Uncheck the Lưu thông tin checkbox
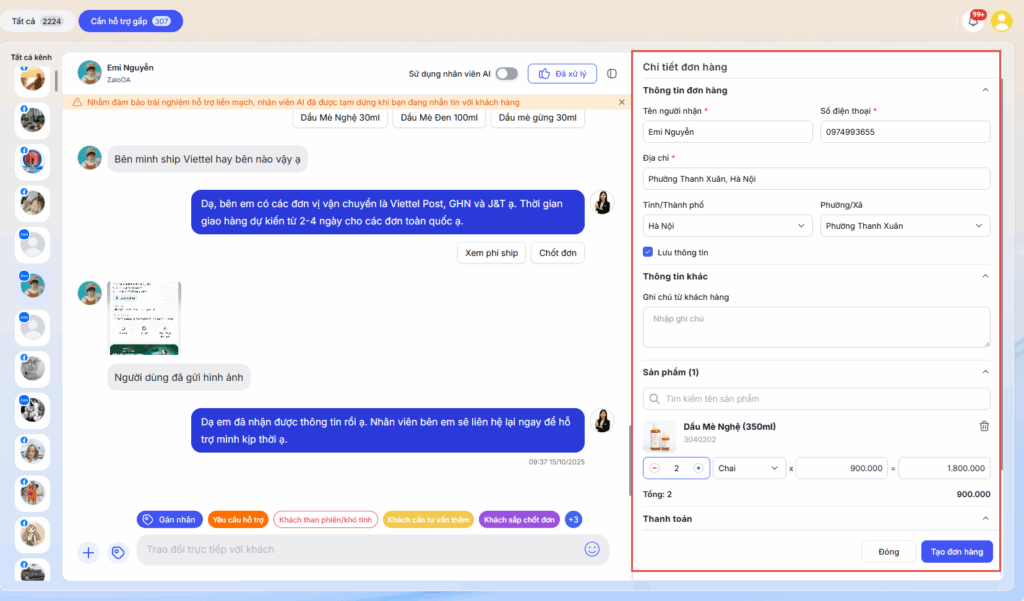The height and width of the screenshot is (601, 1024). click(648, 252)
